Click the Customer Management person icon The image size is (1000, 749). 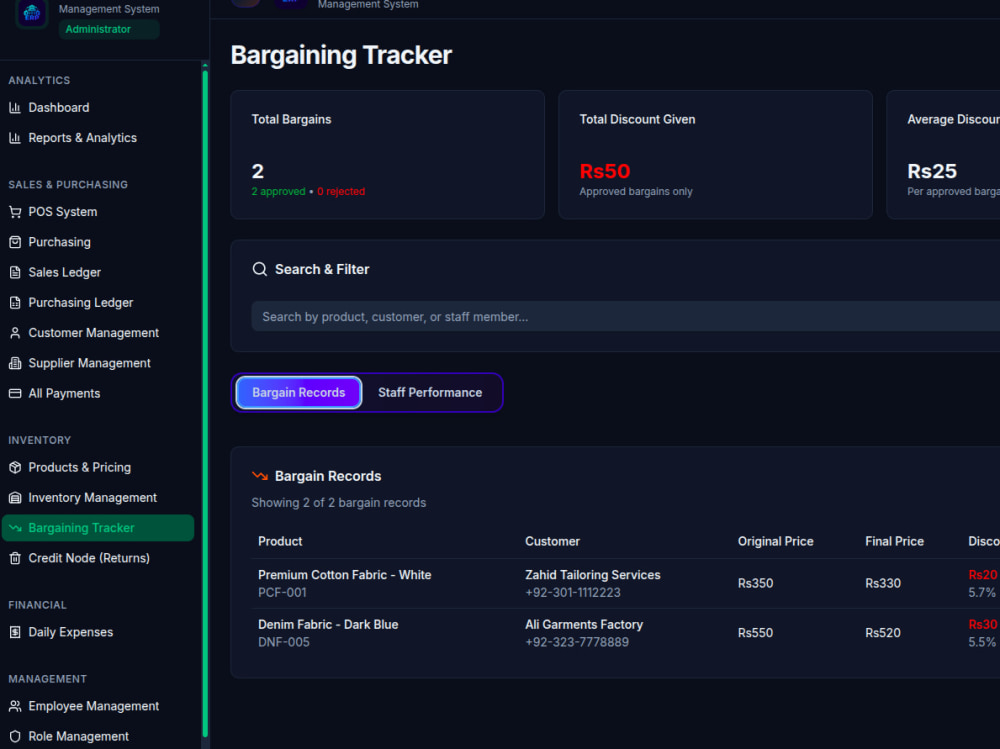15,333
